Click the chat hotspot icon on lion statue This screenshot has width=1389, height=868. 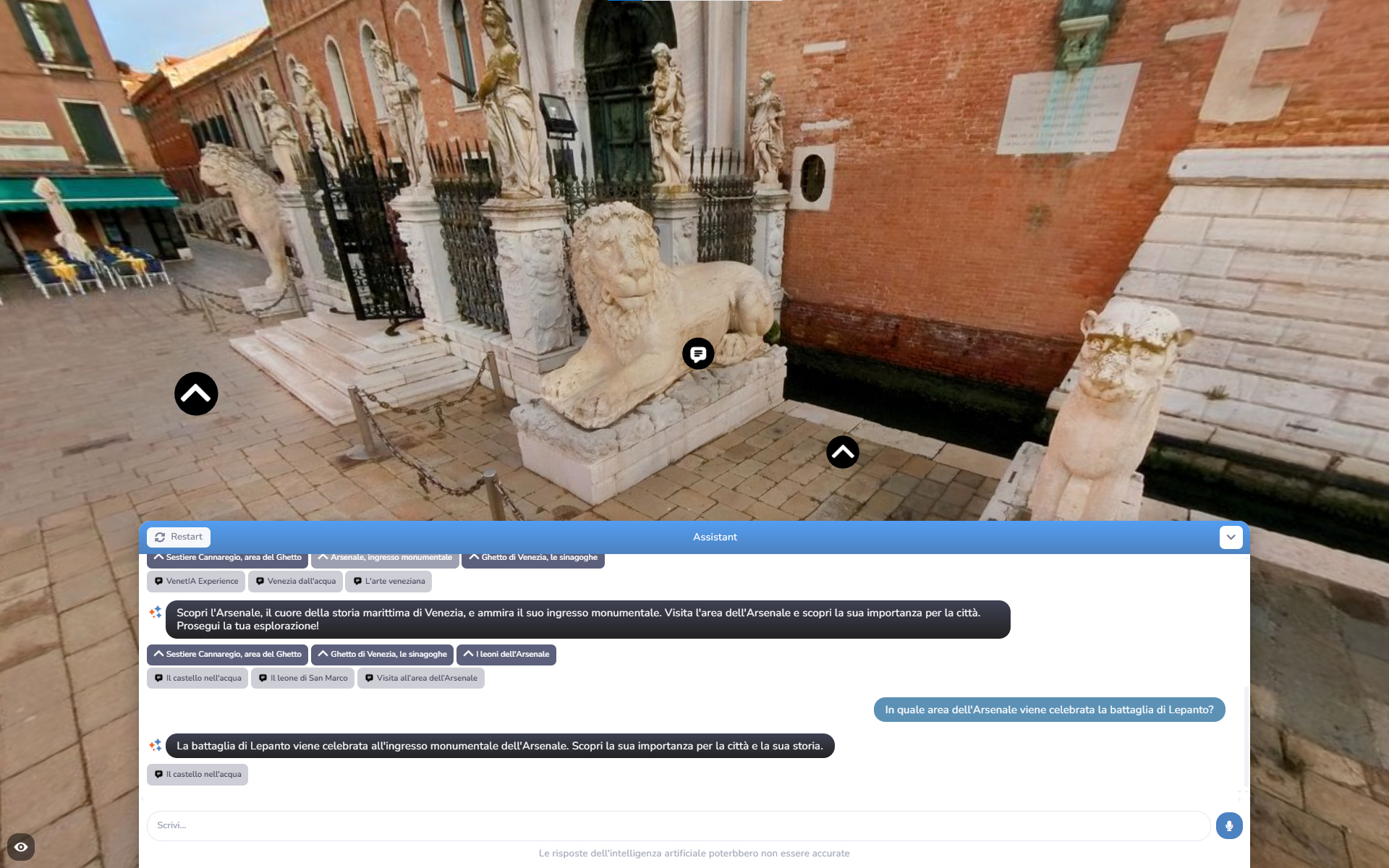click(698, 354)
